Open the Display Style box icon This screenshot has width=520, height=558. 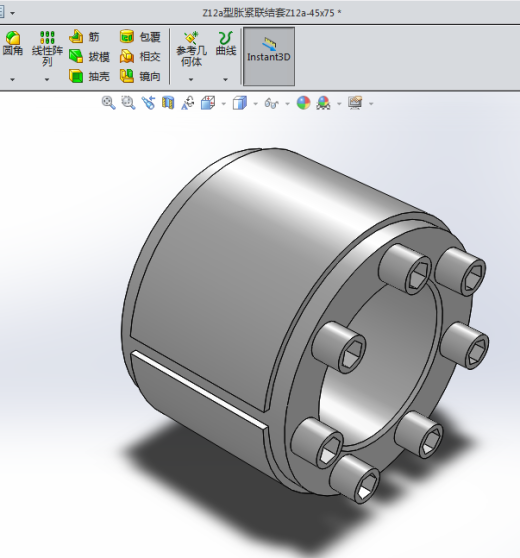[240, 103]
